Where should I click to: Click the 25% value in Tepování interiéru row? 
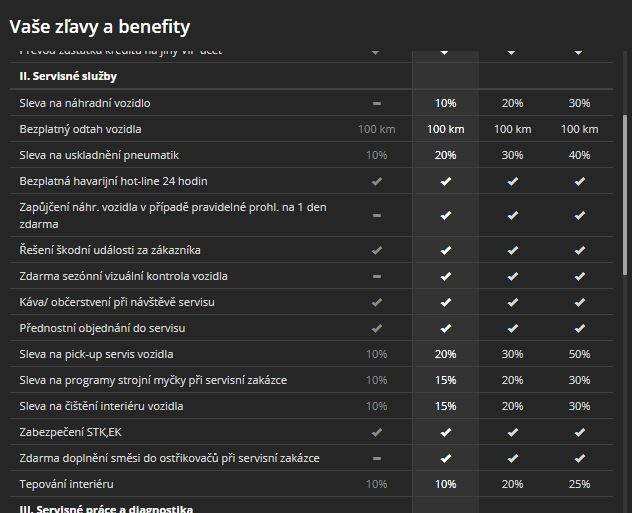pos(579,485)
